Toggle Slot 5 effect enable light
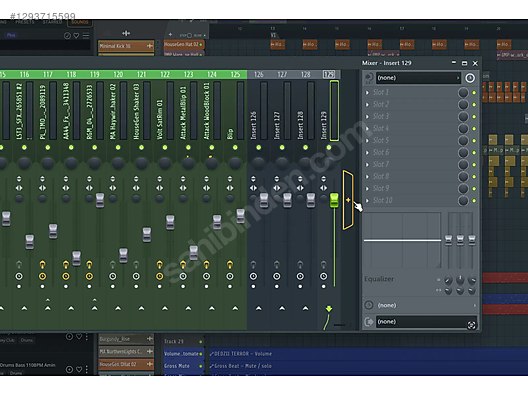This screenshot has width=528, height=396. pyautogui.click(x=474, y=140)
